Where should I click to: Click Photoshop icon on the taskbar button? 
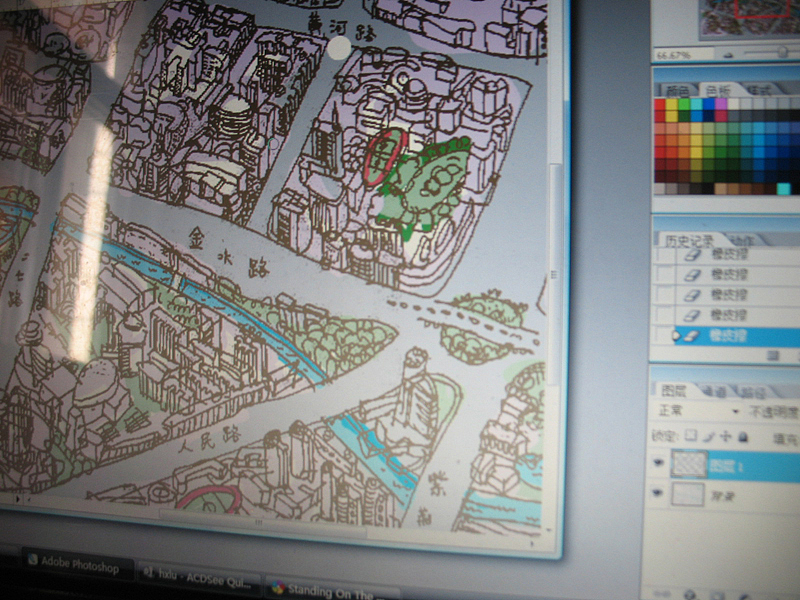click(x=33, y=560)
